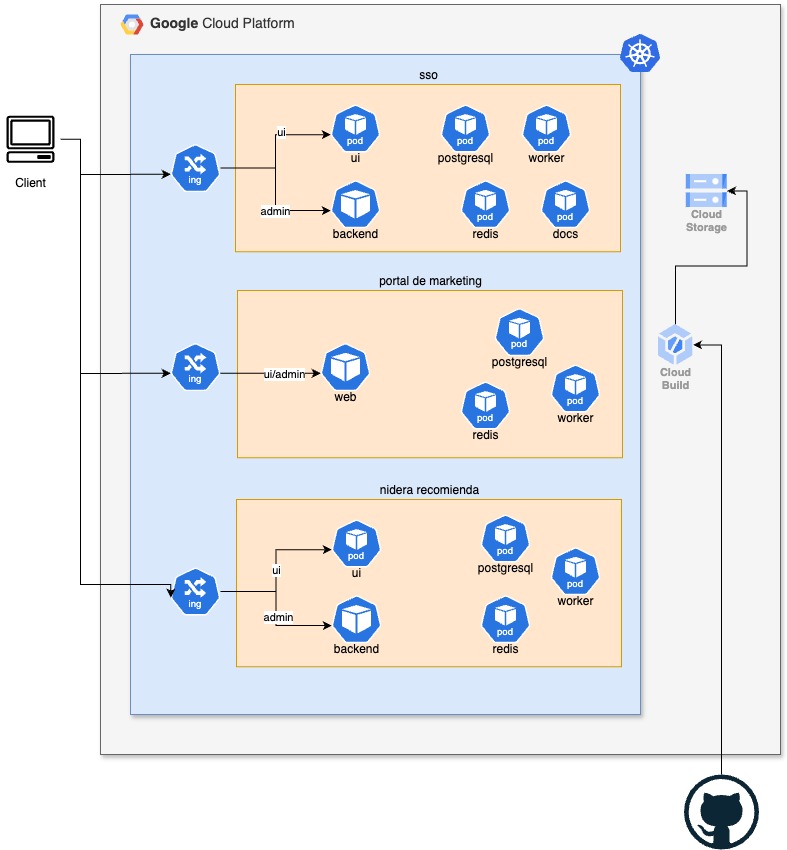Screen dimensions: 787x850
Task: Click the docs pod icon
Action: point(565,204)
